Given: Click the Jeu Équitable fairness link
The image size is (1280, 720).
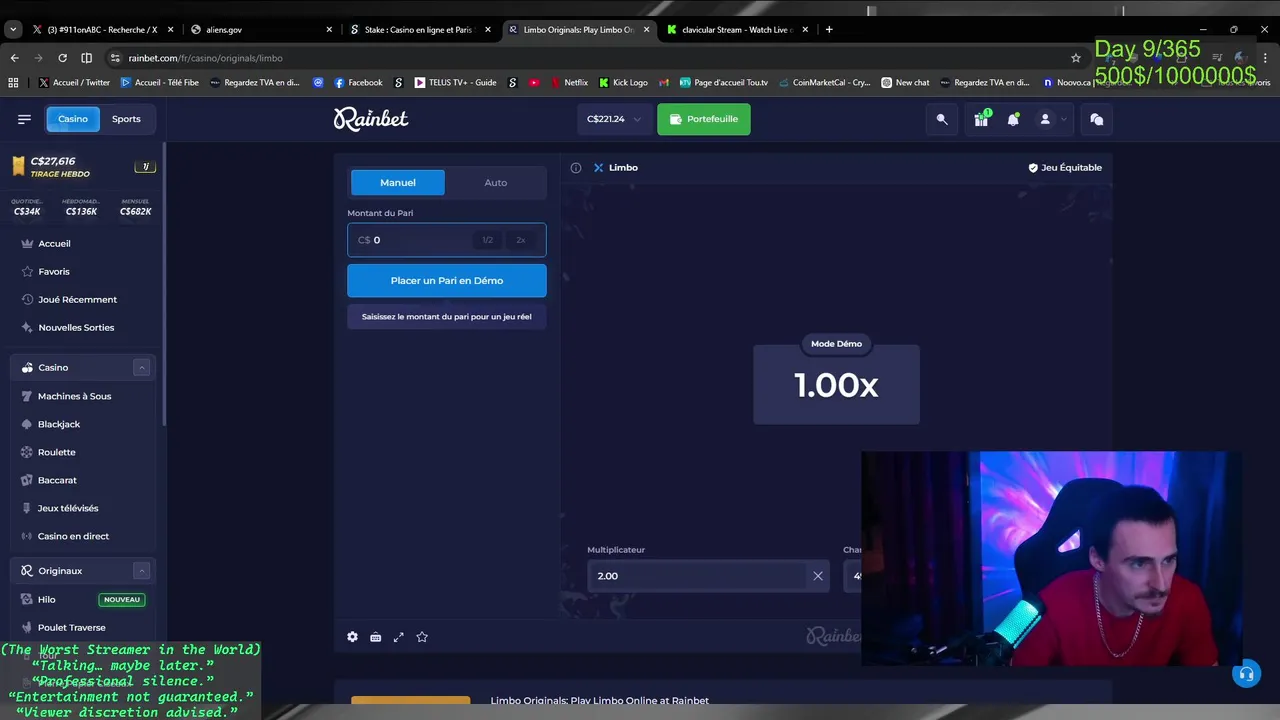Looking at the screenshot, I should coord(1065,168).
